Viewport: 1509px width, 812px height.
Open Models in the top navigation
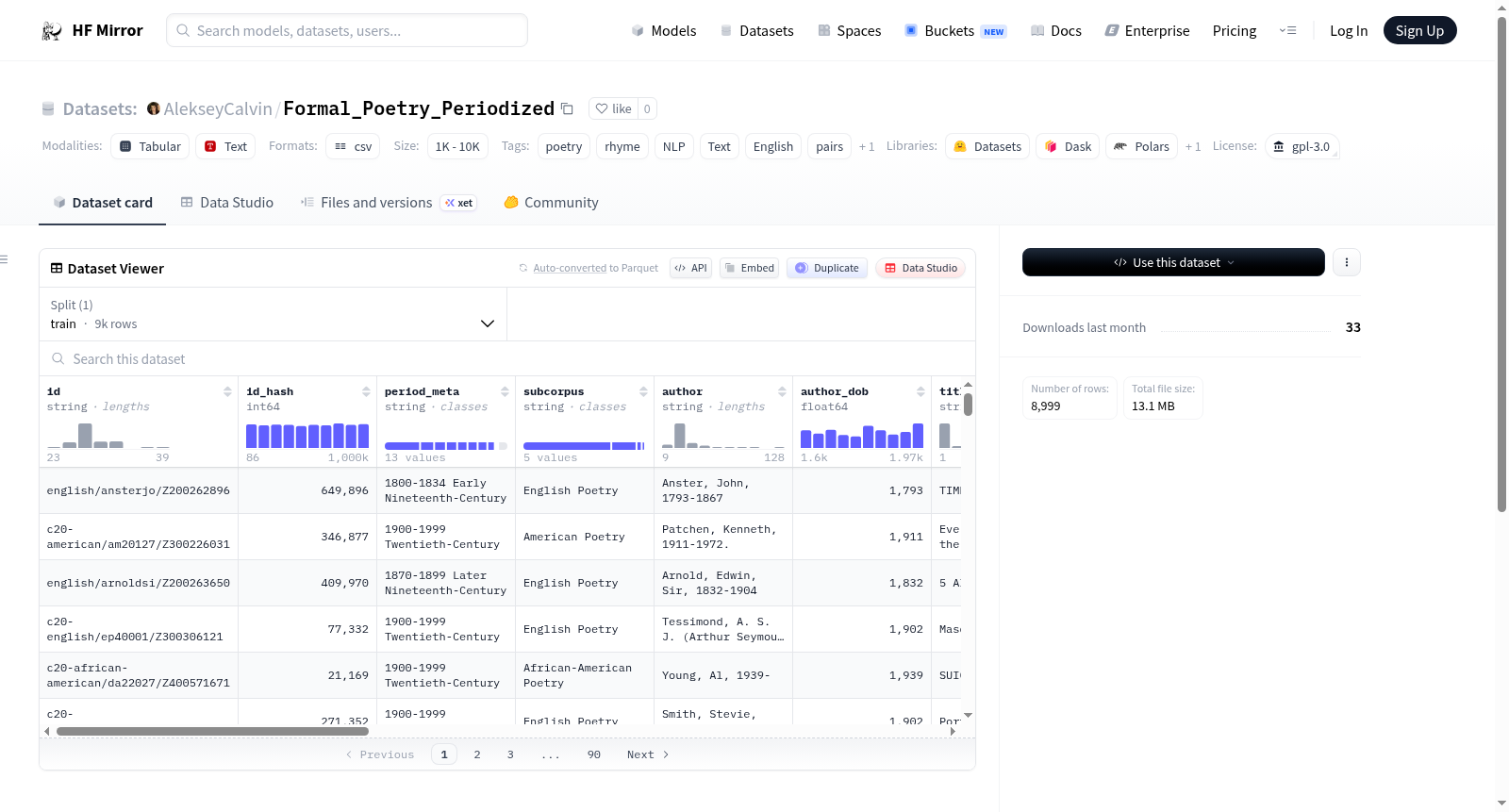point(664,31)
